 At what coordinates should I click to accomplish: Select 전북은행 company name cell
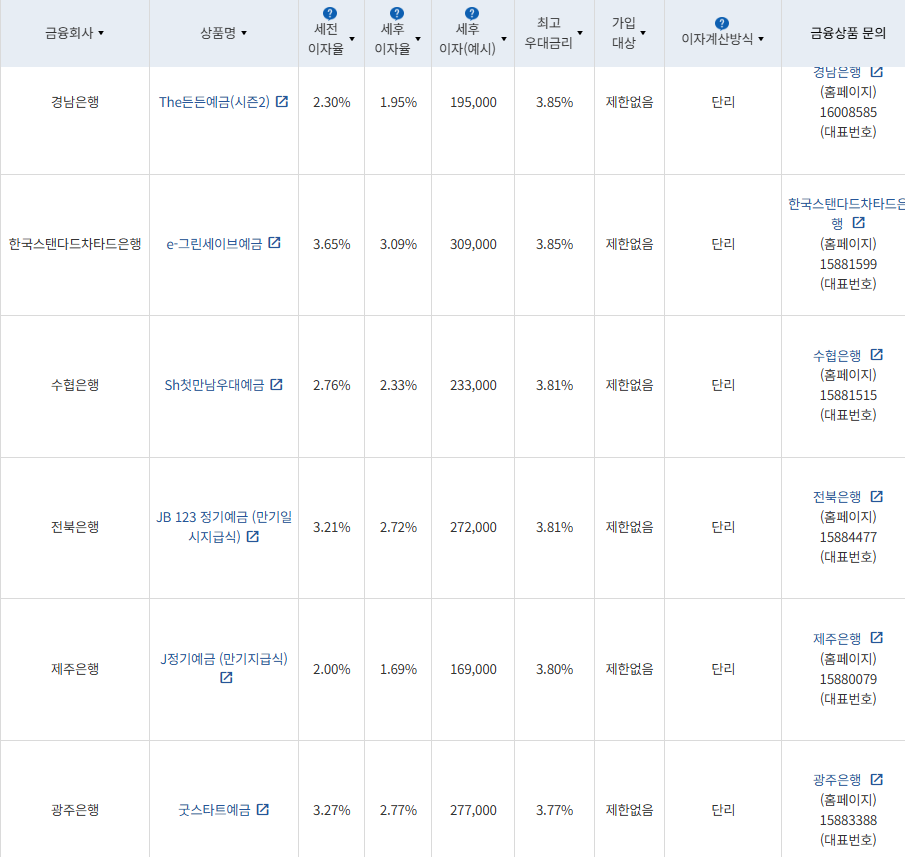pos(75,527)
